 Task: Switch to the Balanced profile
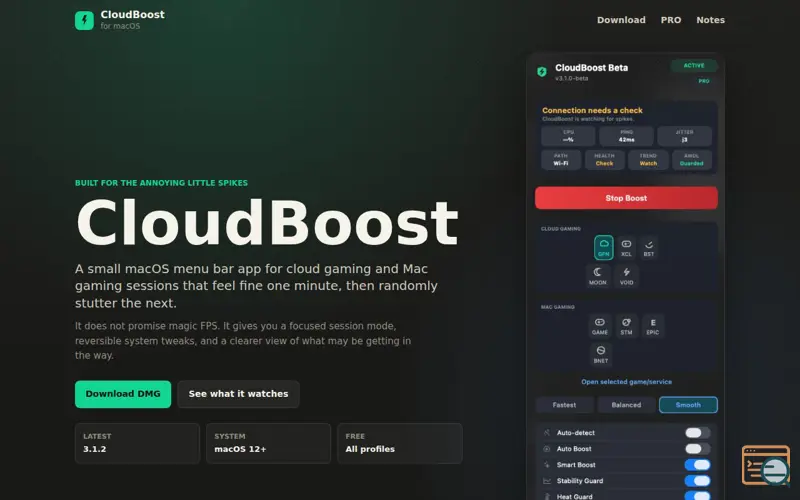coord(626,405)
